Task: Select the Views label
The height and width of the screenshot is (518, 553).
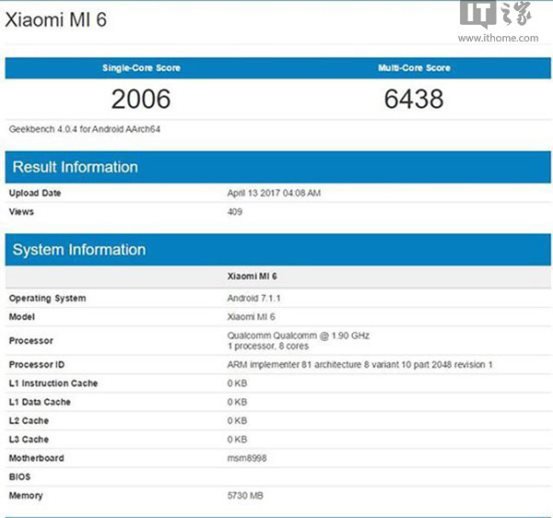Action: pos(21,212)
